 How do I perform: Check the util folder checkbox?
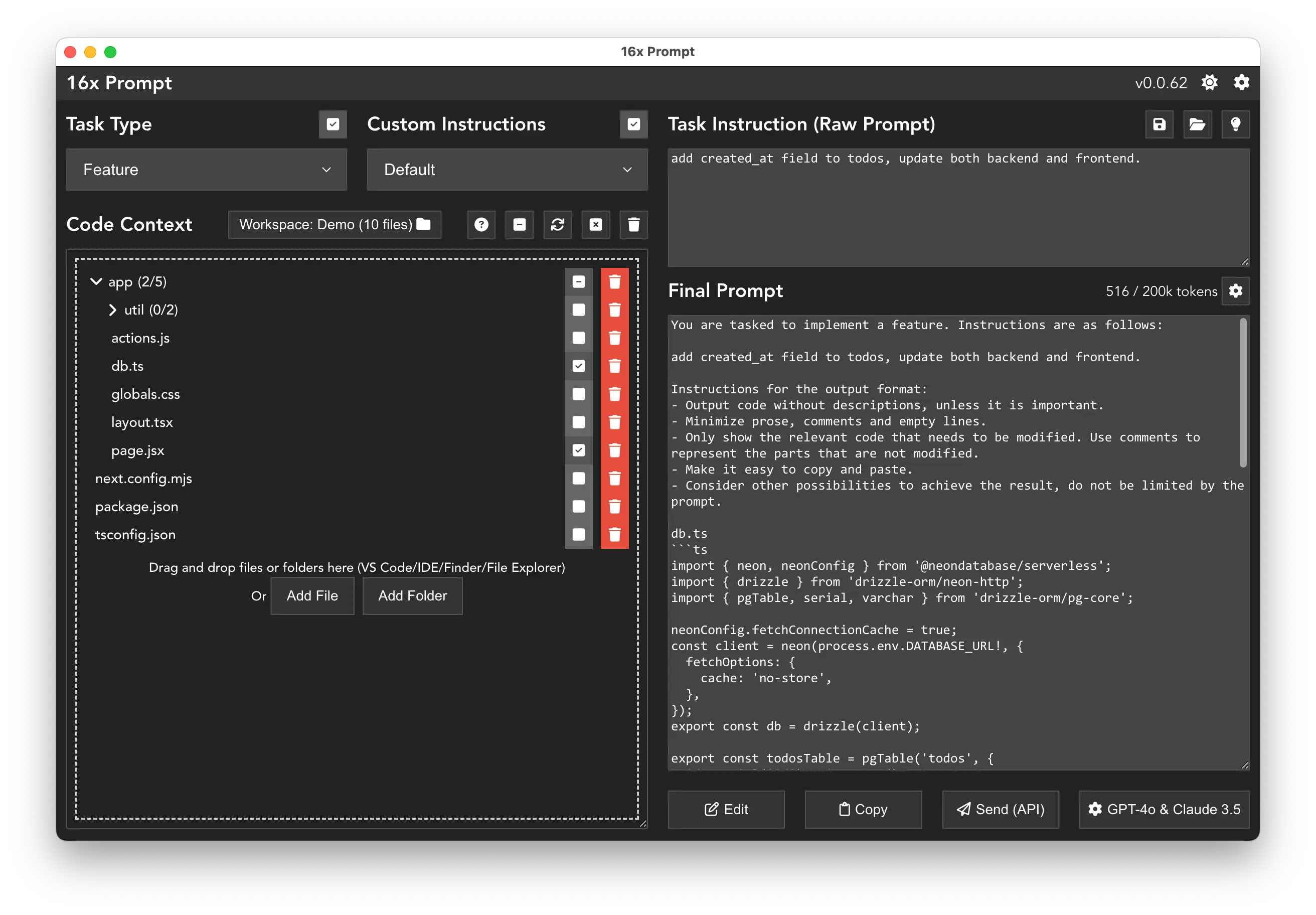[579, 310]
